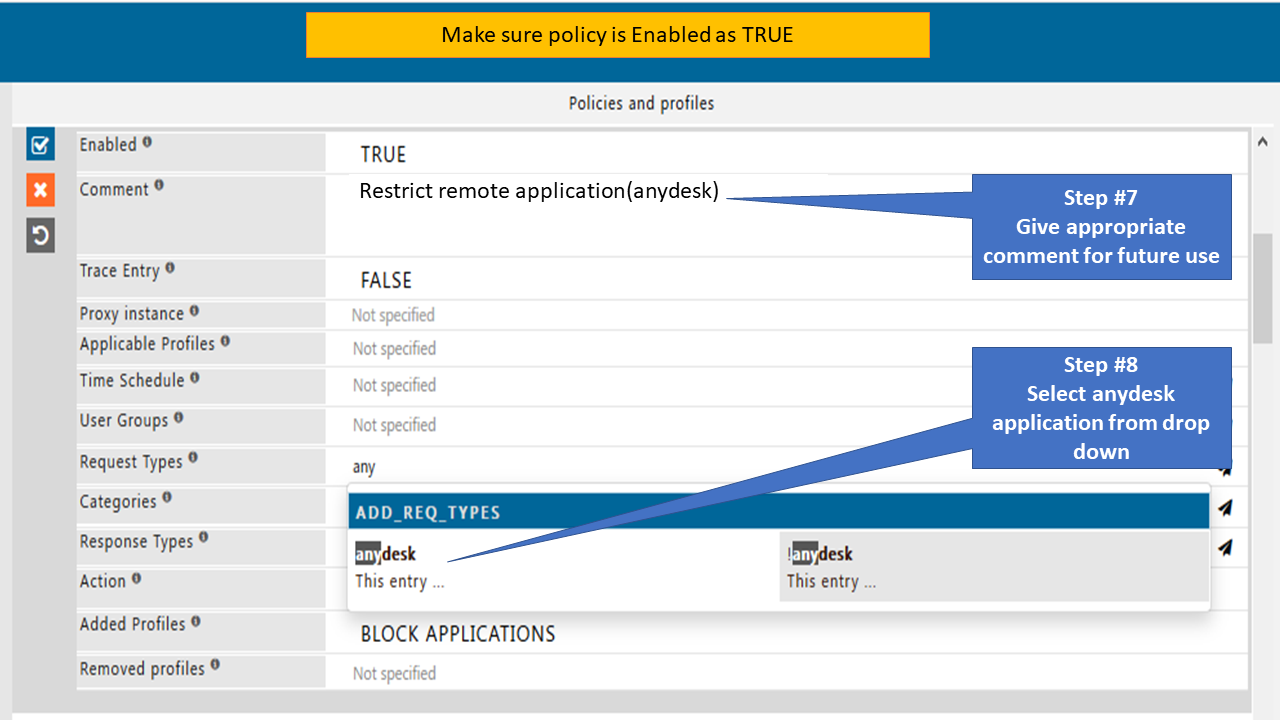Viewport: 1280px width, 720px height.
Task: Click info icon beside Trace Entry
Action: [170, 268]
